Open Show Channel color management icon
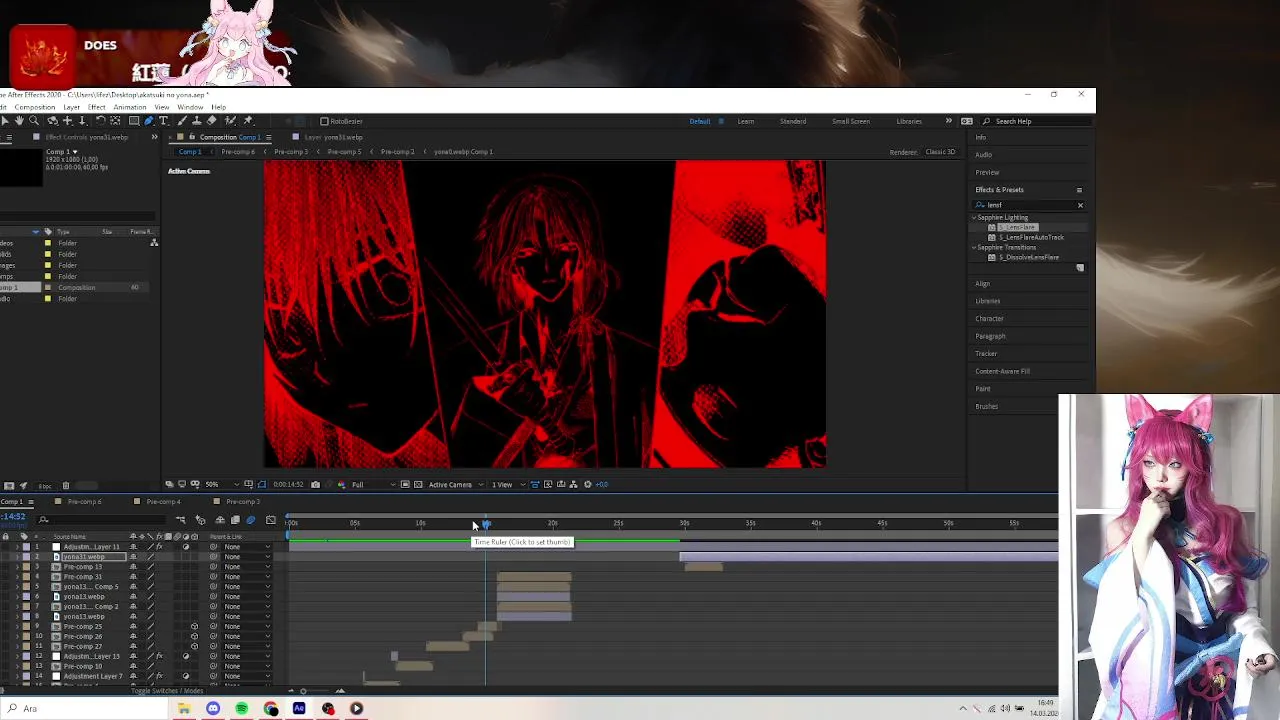 tap(342, 484)
